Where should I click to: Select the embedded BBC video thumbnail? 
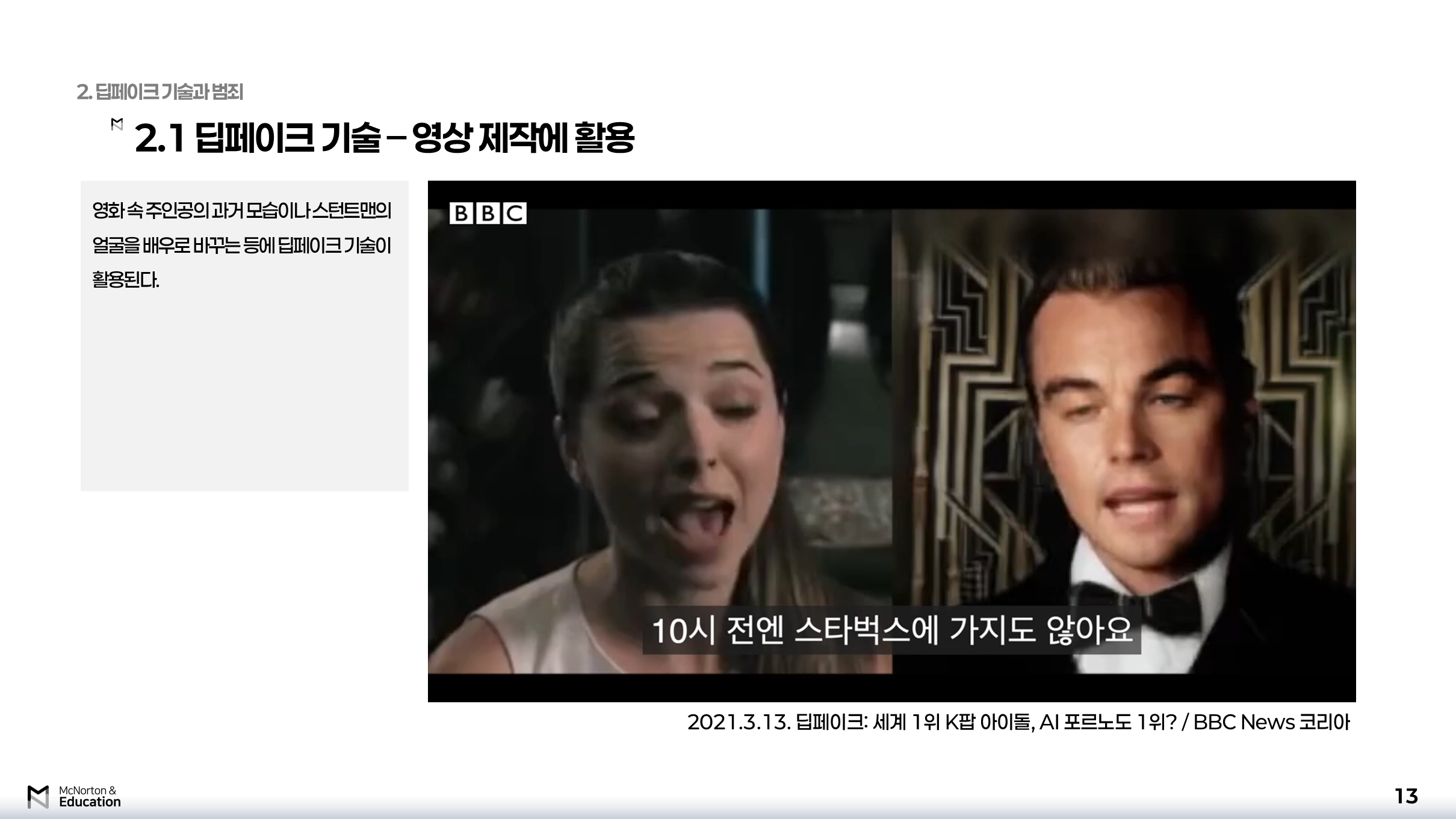[x=891, y=441]
